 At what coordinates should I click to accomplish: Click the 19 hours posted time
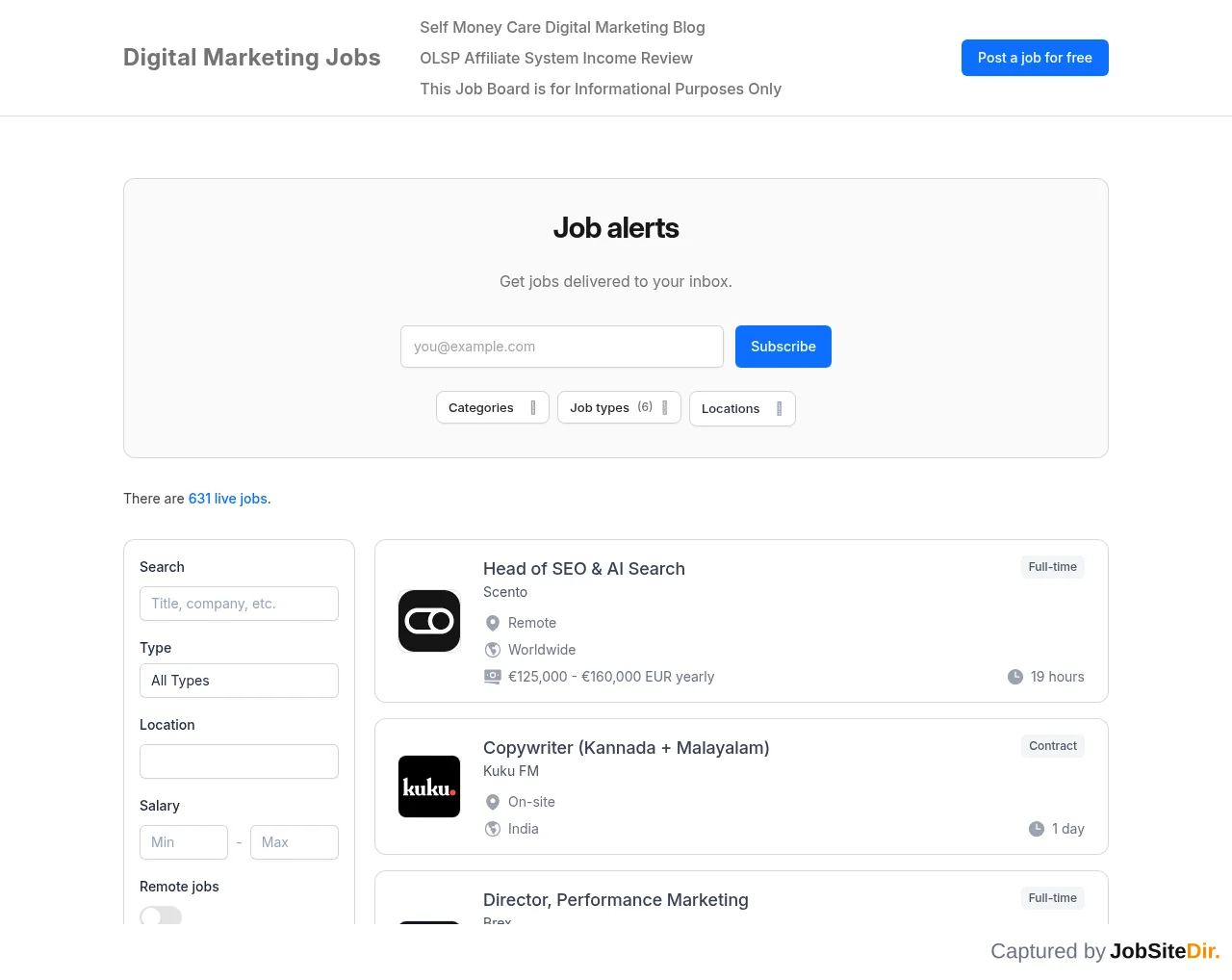pos(1058,677)
